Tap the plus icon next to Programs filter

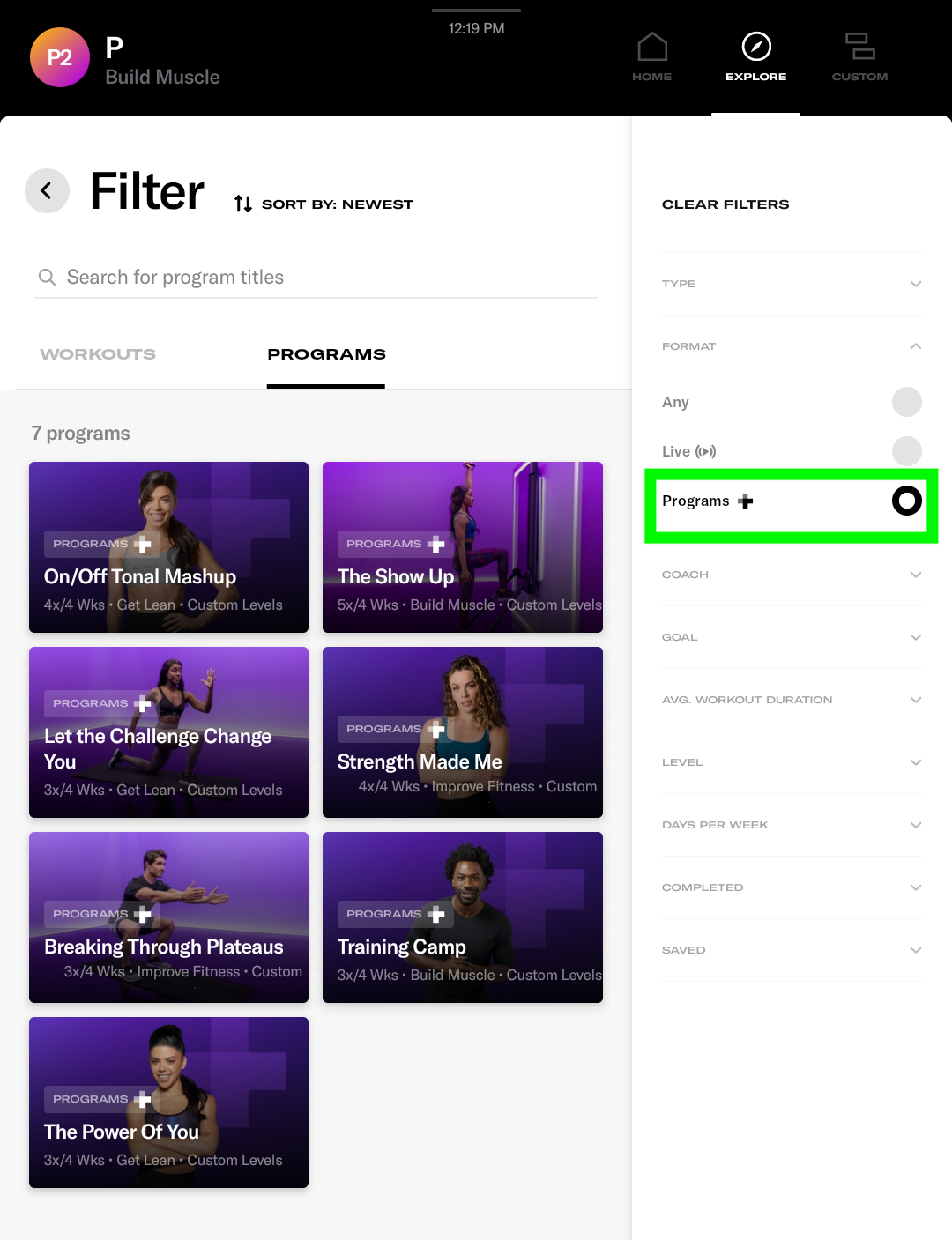click(746, 501)
